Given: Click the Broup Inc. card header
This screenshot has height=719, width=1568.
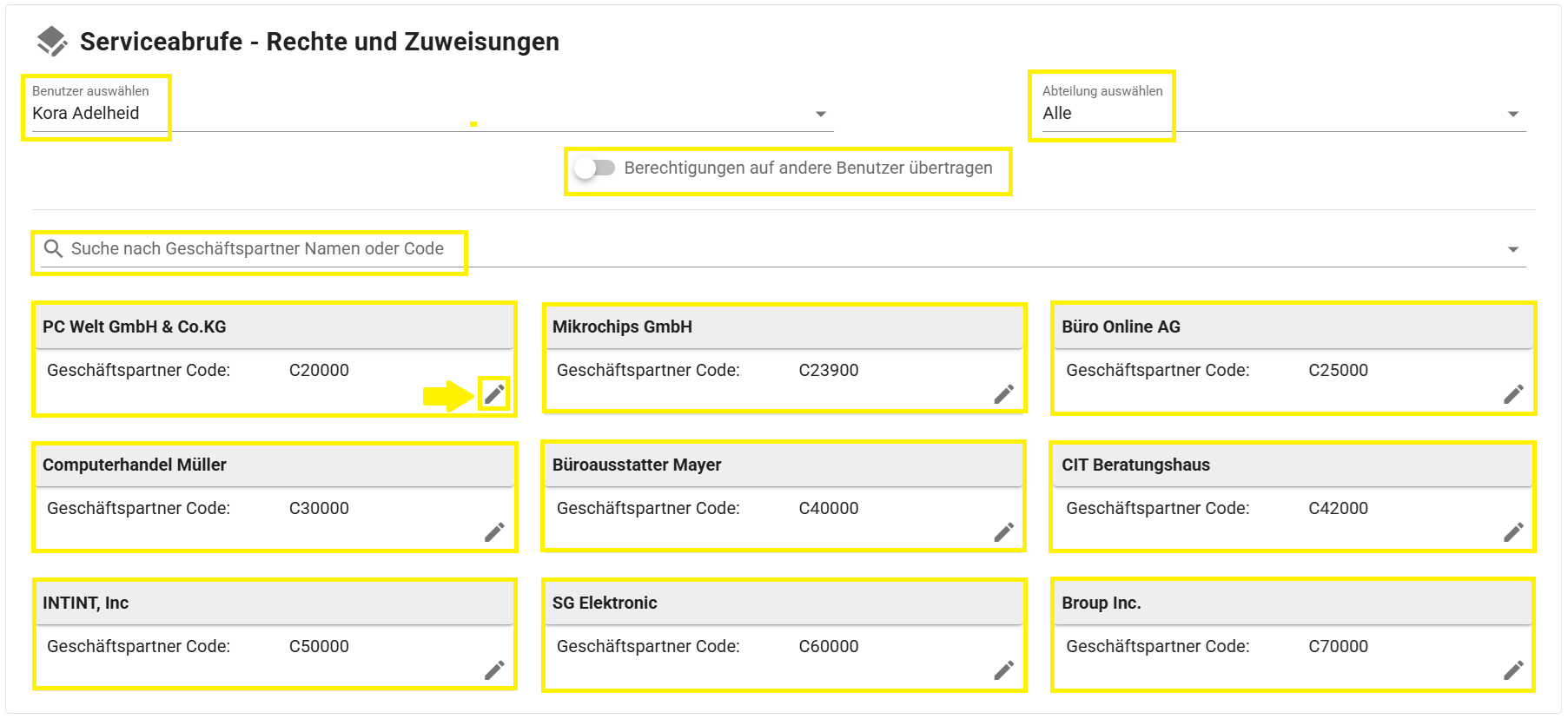Looking at the screenshot, I should 1101,603.
